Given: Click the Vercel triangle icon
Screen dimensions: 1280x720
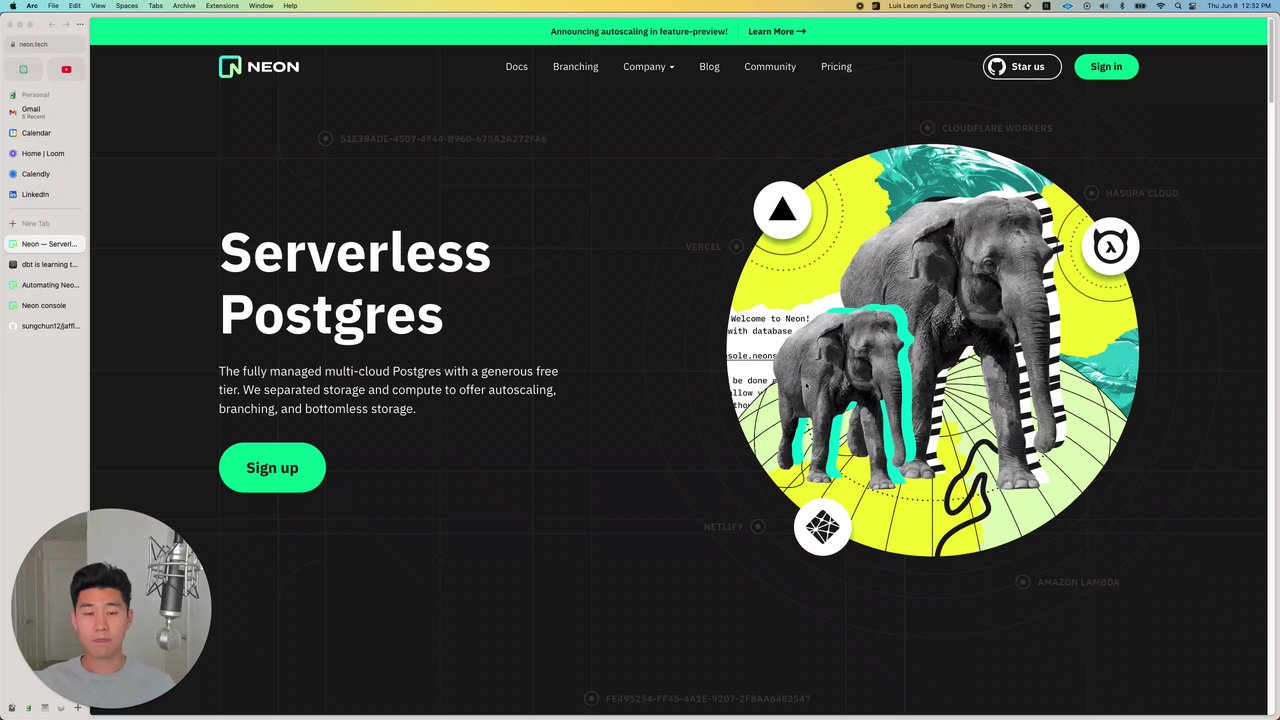Looking at the screenshot, I should point(782,210).
